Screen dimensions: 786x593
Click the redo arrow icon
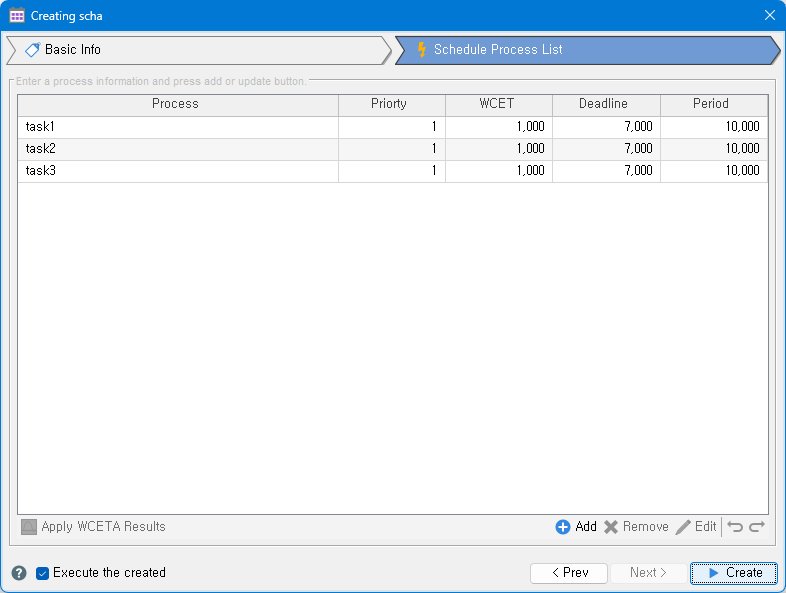(x=757, y=527)
